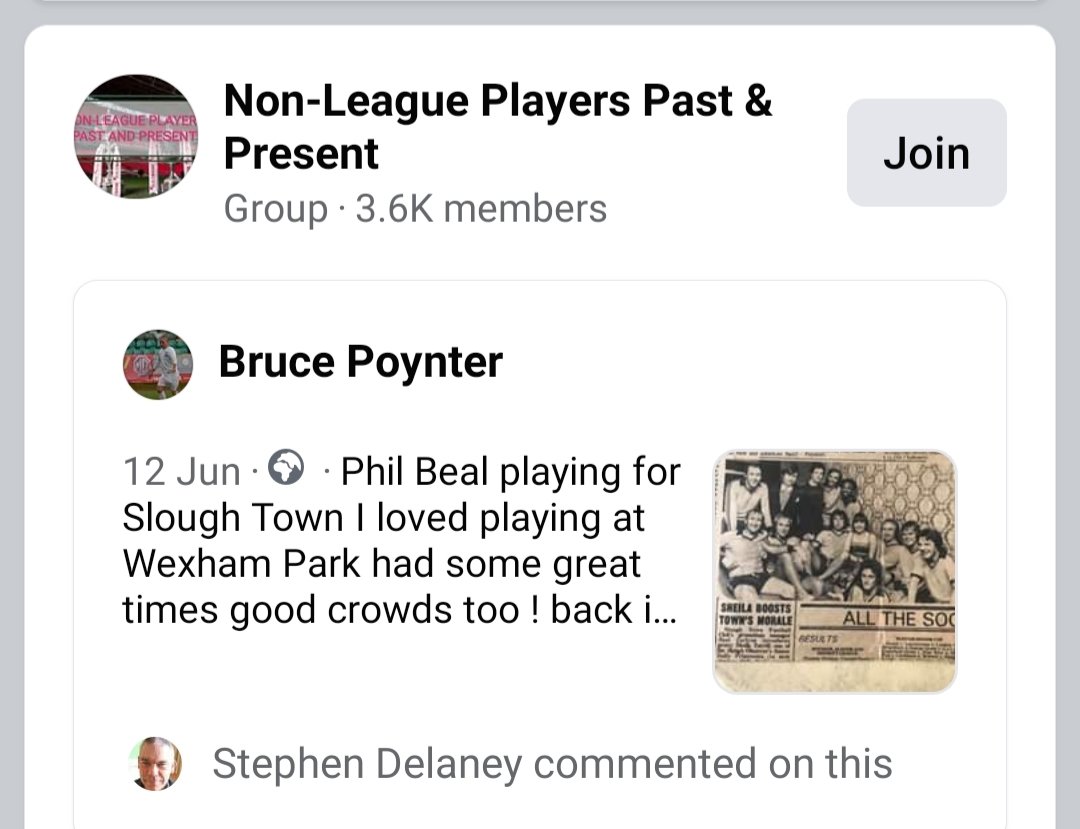Click Wexham Park line in post text
The image size is (1080, 829).
coord(382,564)
